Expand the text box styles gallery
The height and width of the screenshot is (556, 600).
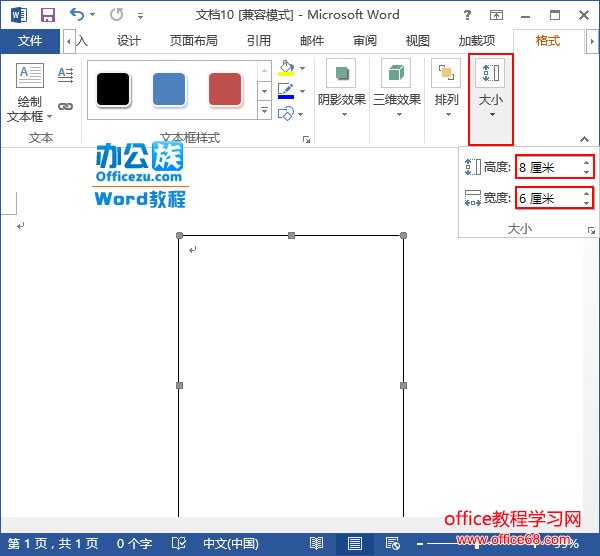[264, 111]
